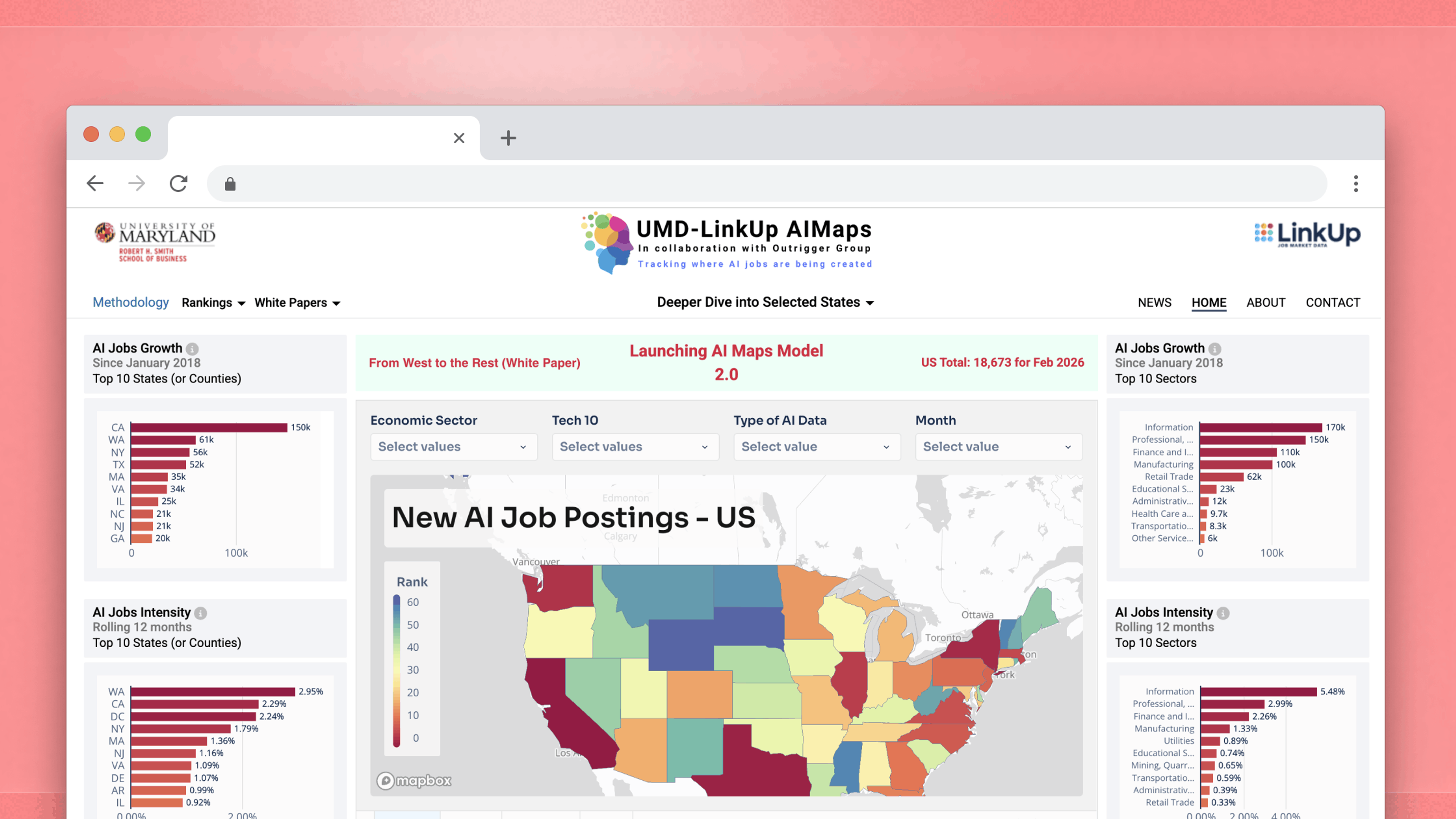Open the Methodology page

pyautogui.click(x=130, y=303)
